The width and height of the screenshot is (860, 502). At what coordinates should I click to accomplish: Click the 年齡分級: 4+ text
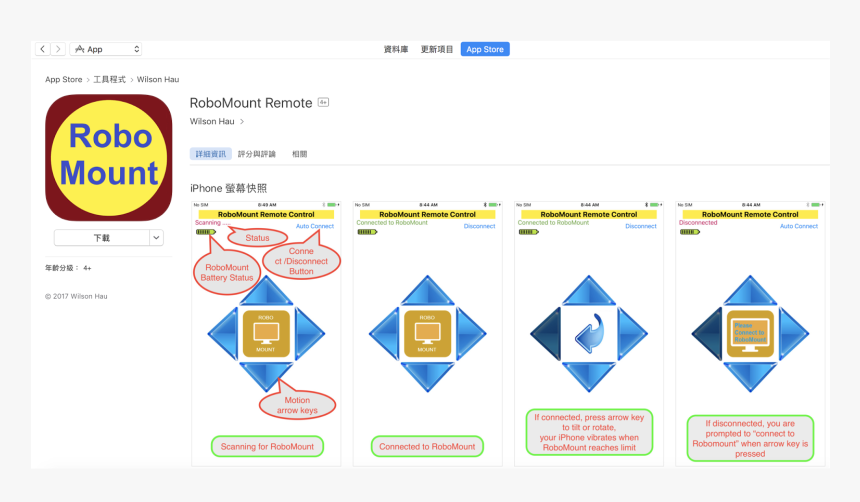point(68,268)
